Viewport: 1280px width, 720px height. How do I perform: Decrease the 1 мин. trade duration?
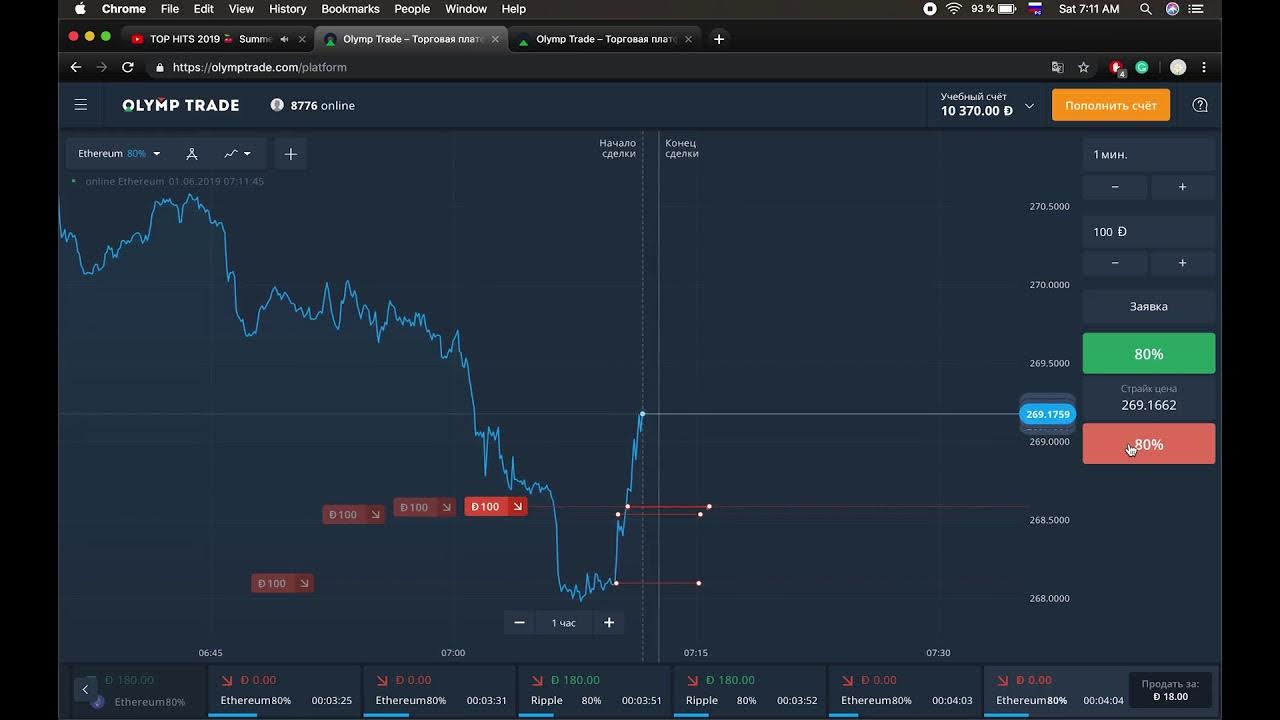(x=1115, y=187)
